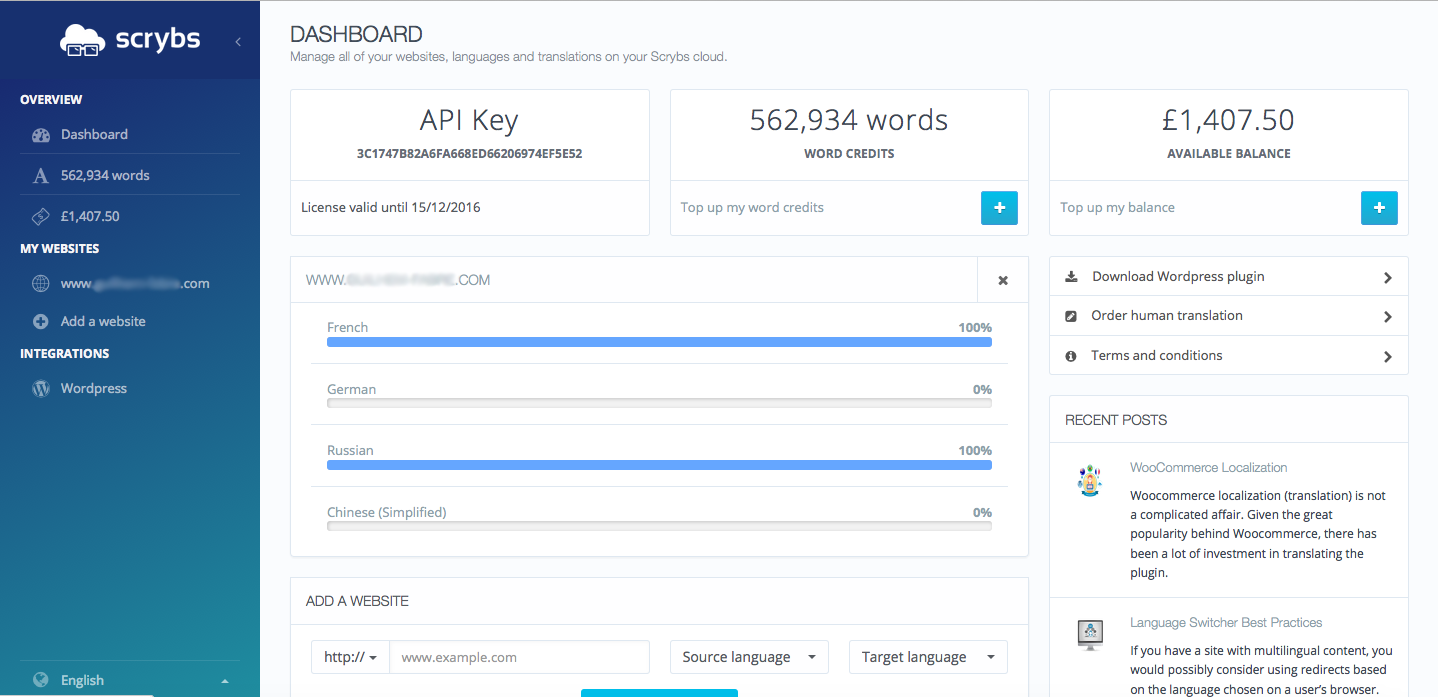
Task: Click the blurred website panel title
Action: point(398,280)
